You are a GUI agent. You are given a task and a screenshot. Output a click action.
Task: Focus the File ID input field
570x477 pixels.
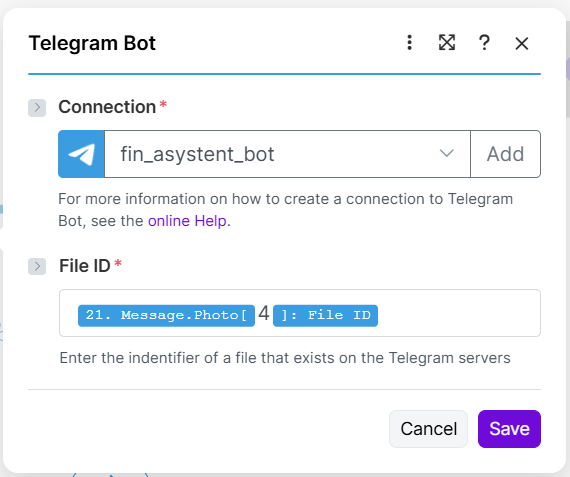coord(300,313)
